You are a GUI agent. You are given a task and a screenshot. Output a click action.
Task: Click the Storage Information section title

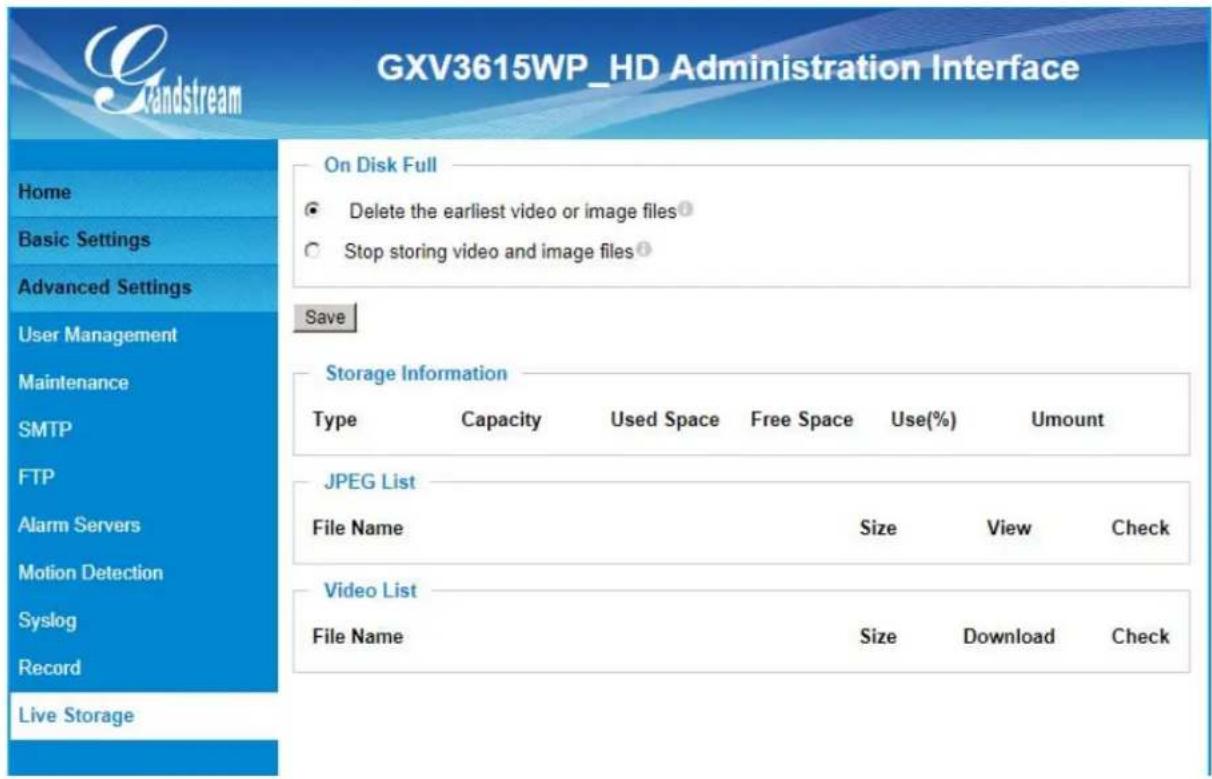(416, 373)
